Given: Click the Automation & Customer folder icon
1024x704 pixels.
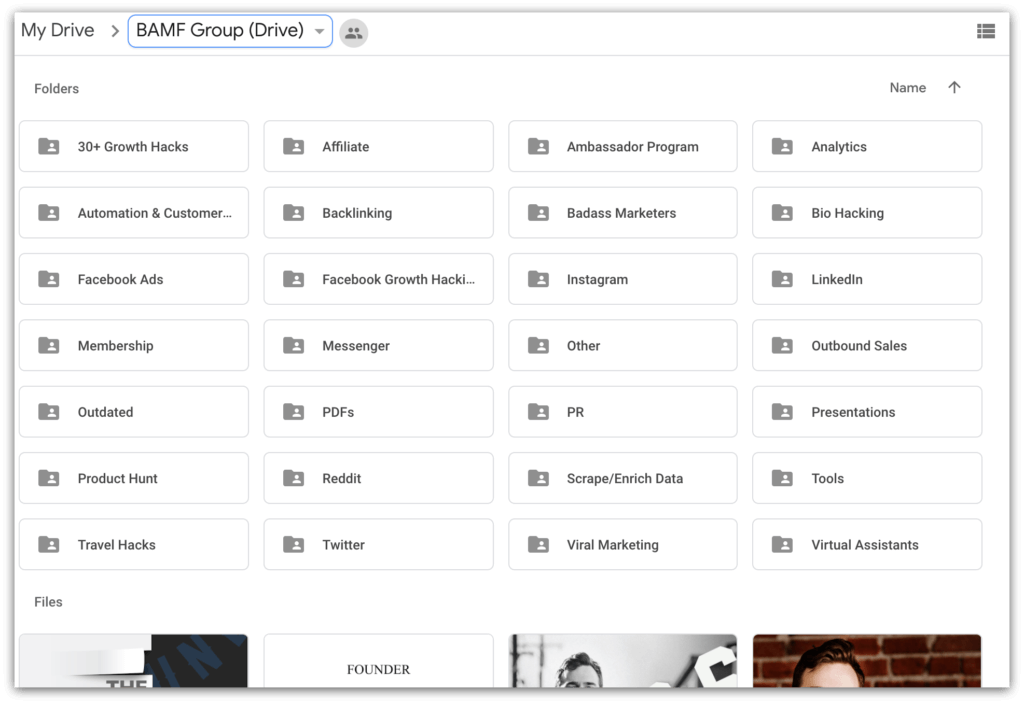Looking at the screenshot, I should pos(49,213).
